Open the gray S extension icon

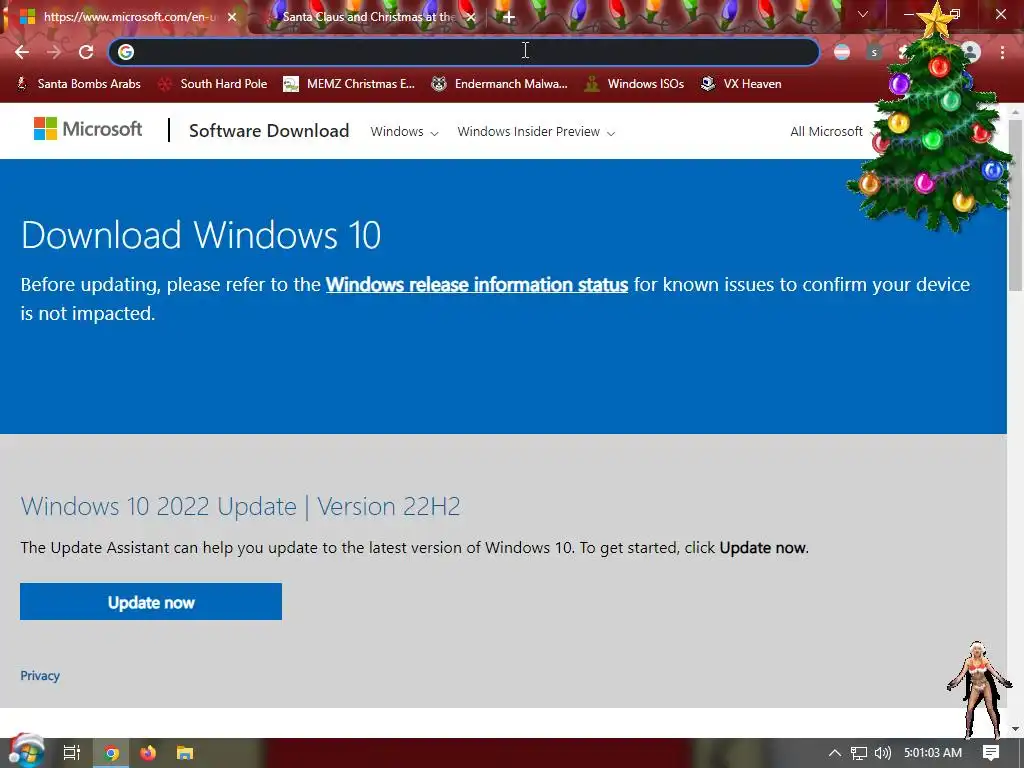point(874,52)
